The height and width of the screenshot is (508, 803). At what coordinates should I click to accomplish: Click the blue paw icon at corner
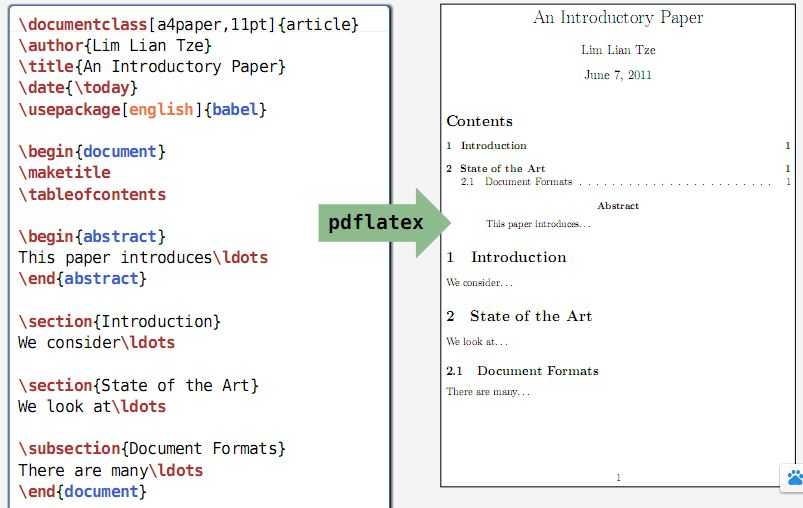point(794,478)
